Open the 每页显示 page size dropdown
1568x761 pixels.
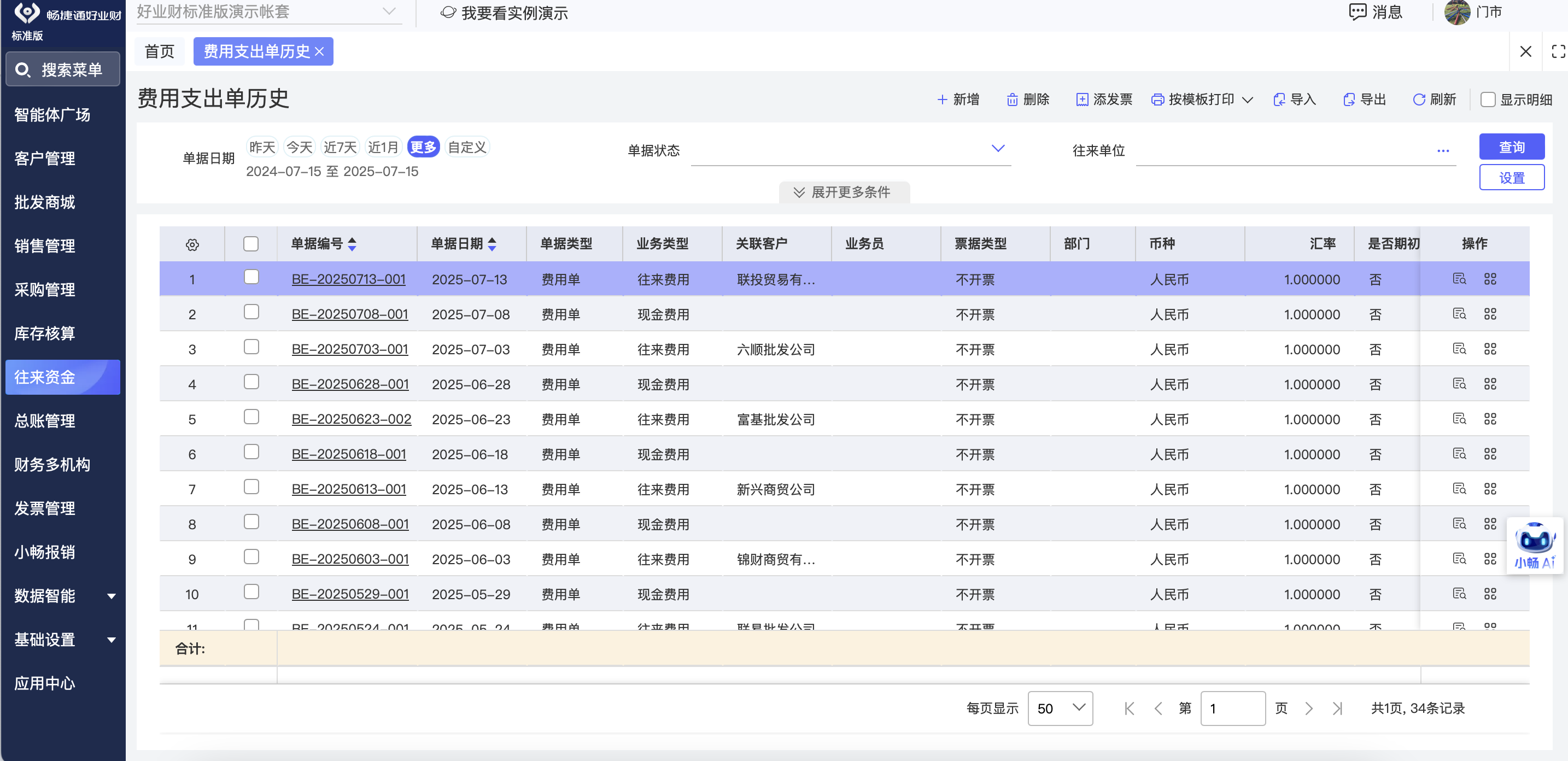(x=1060, y=708)
